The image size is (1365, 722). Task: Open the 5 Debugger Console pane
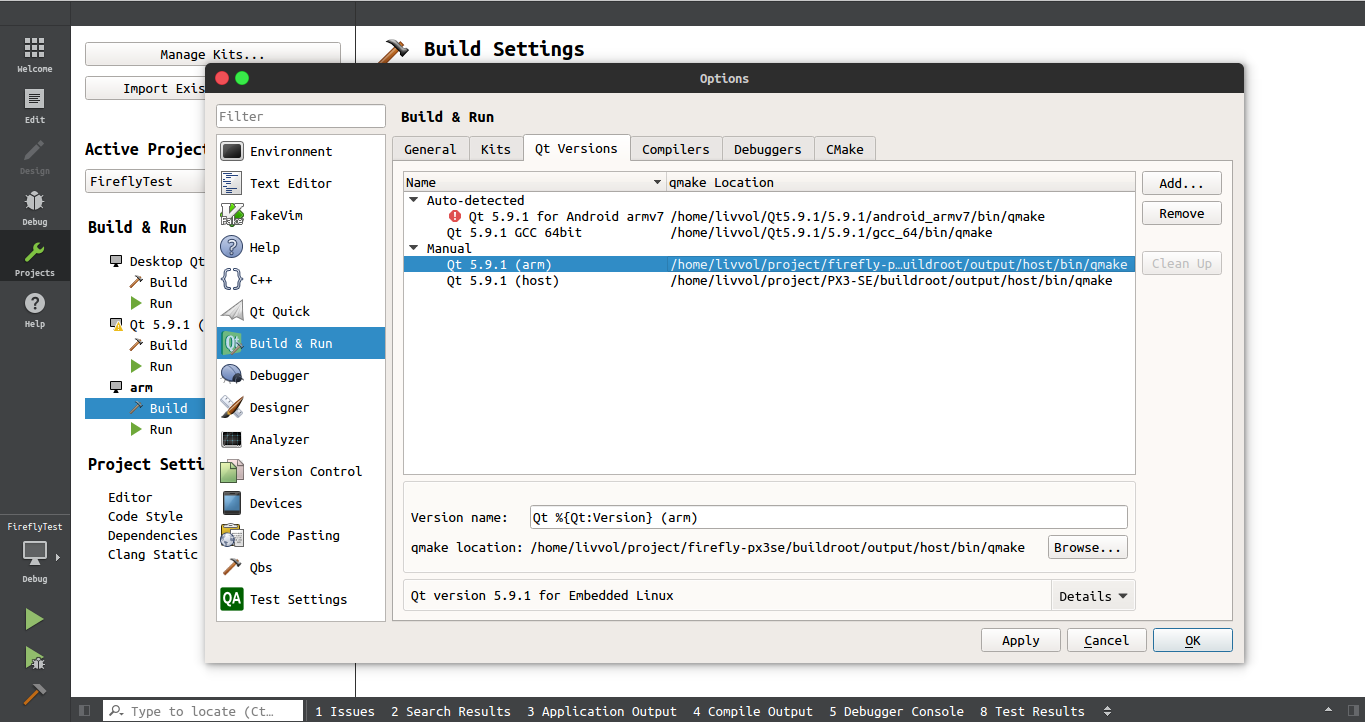click(x=896, y=711)
